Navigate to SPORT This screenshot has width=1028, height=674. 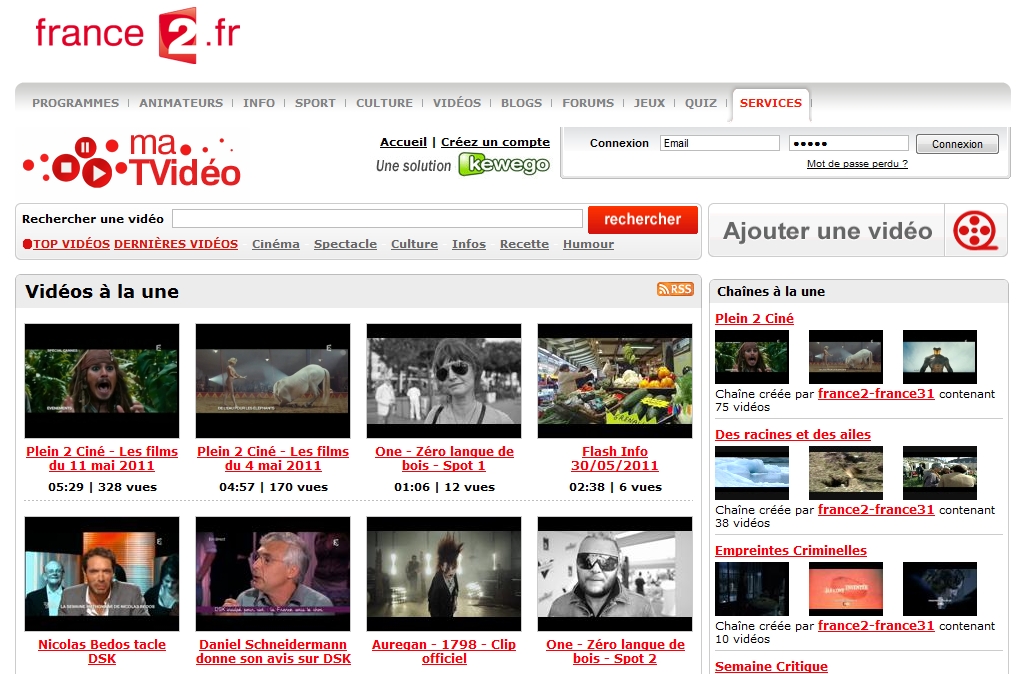(315, 103)
